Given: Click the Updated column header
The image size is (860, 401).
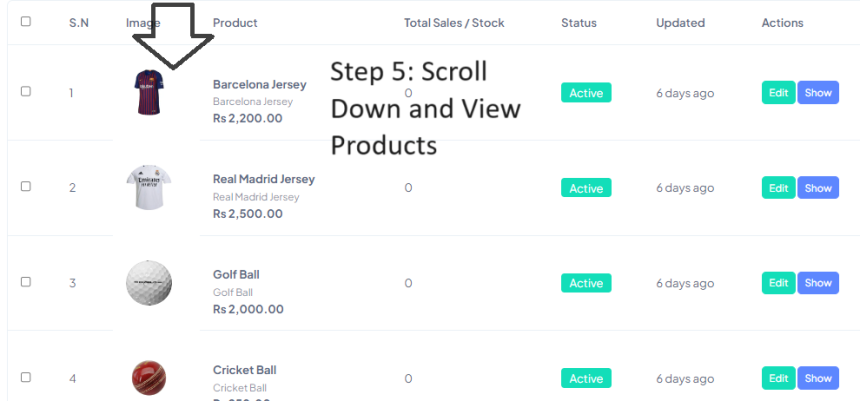Looking at the screenshot, I should [x=680, y=22].
